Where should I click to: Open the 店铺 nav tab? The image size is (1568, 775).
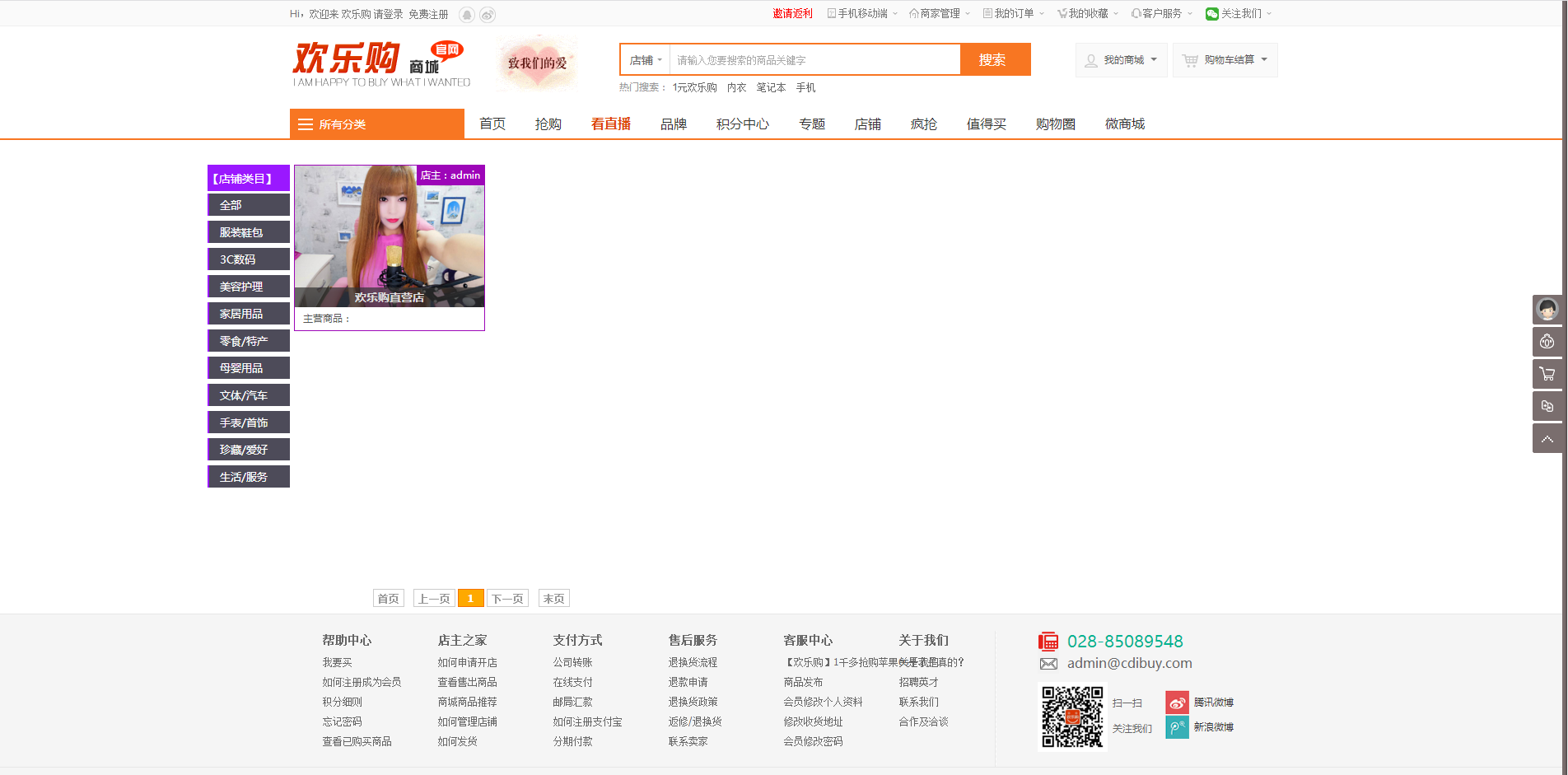(x=868, y=124)
